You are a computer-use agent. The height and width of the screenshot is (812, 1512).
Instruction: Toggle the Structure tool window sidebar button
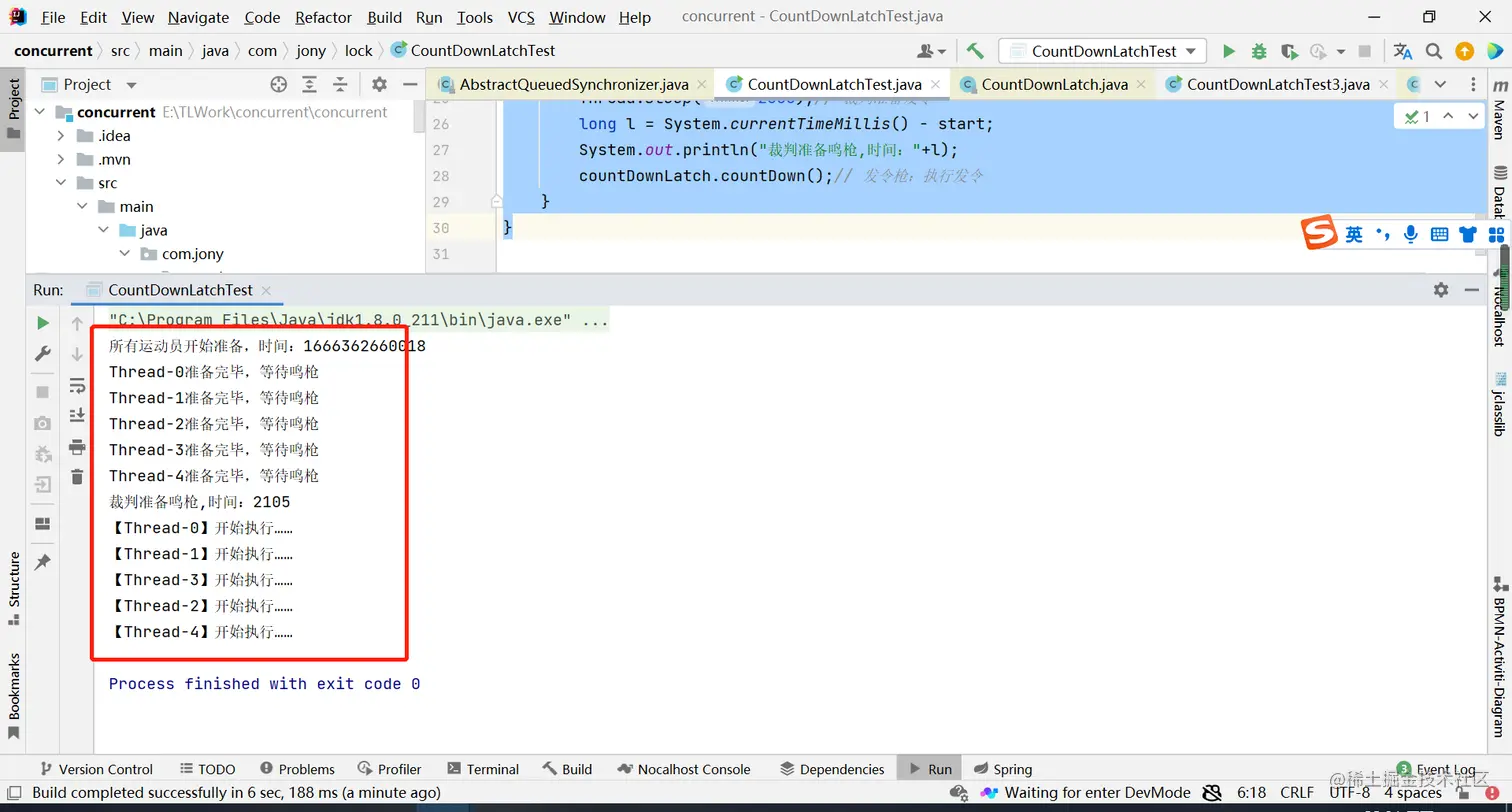13,588
